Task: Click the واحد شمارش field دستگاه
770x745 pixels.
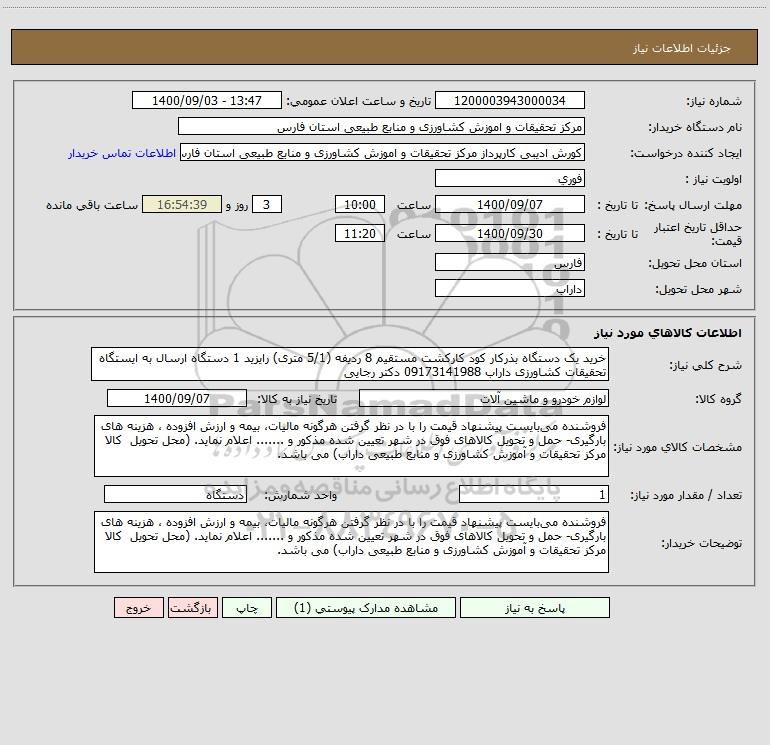Action: coord(175,495)
